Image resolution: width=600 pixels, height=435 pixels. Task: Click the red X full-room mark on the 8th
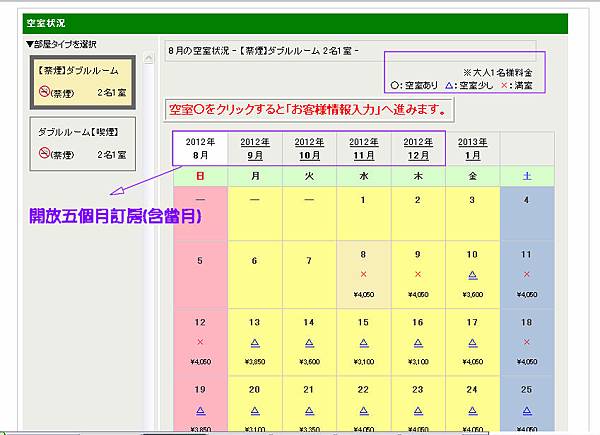click(x=364, y=274)
